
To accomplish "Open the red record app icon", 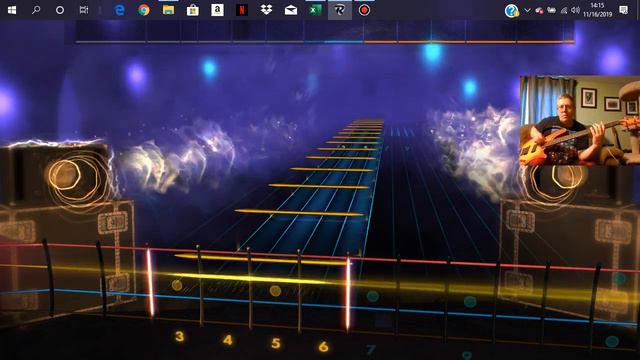I will pos(364,10).
